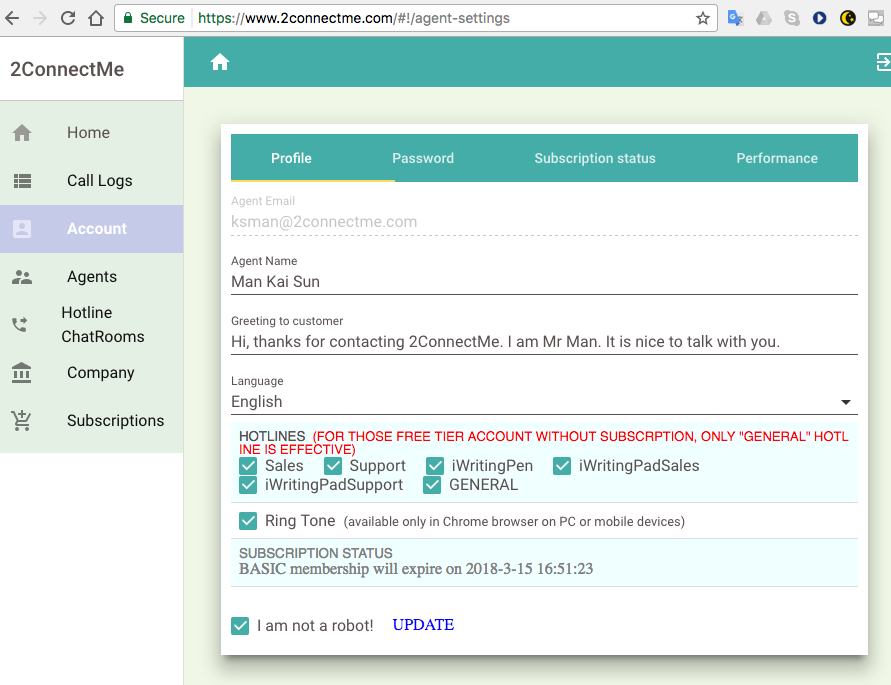Toggle the iWritingPen hotline checkbox

click(435, 466)
